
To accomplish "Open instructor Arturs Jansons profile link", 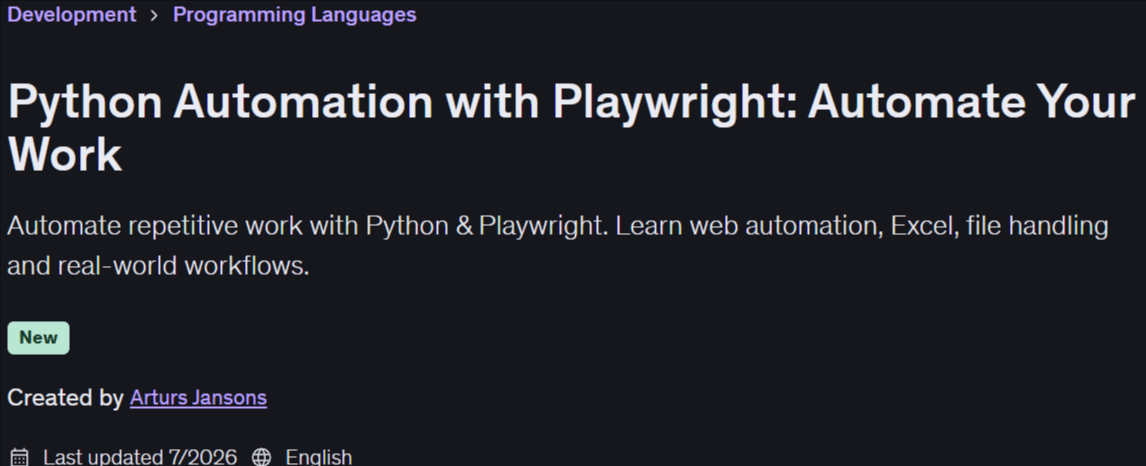I will coord(198,397).
